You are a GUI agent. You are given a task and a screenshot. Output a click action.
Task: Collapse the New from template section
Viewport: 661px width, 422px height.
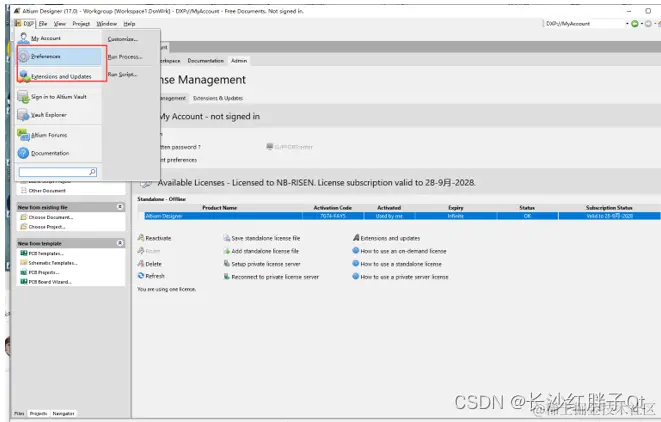120,243
